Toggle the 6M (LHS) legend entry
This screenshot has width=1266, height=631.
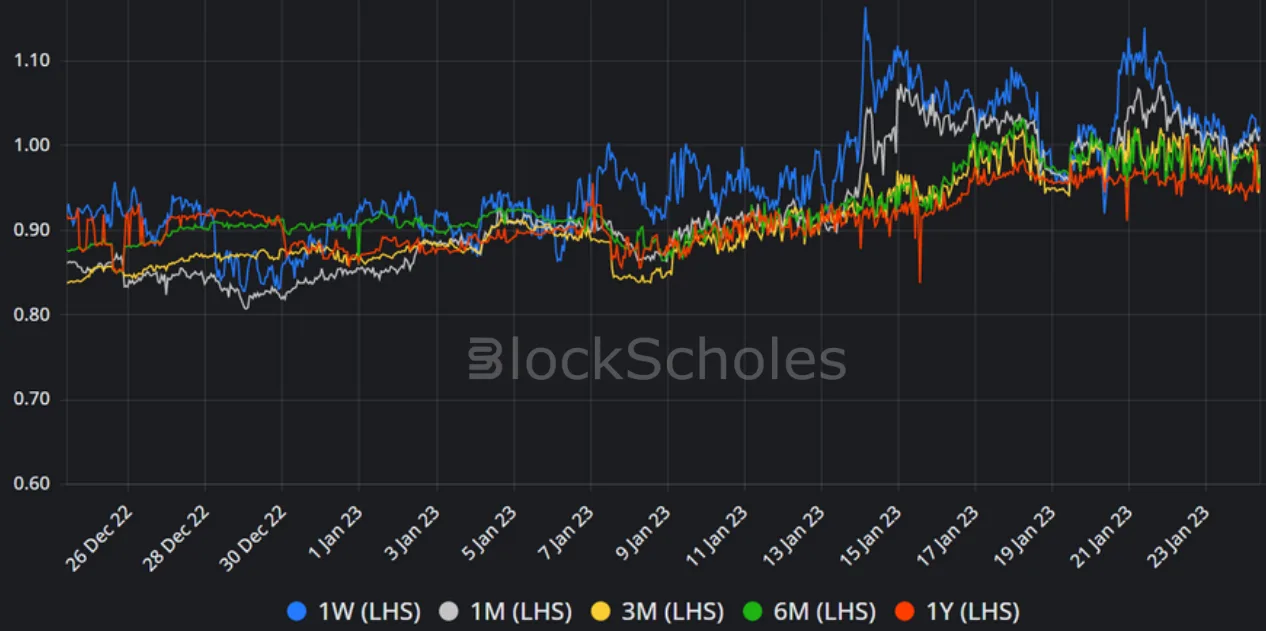(x=808, y=610)
